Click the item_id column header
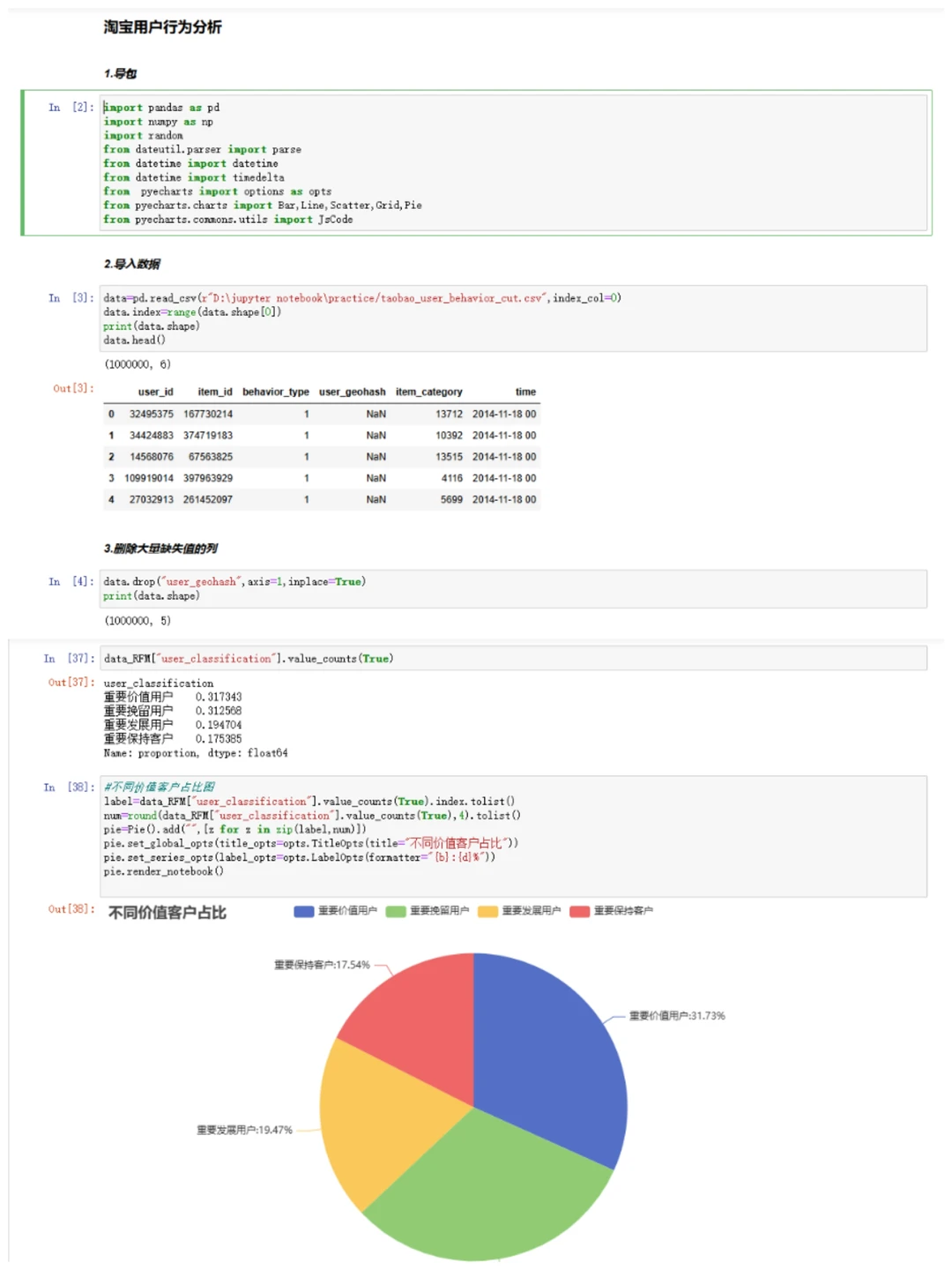952x1270 pixels. click(x=215, y=392)
